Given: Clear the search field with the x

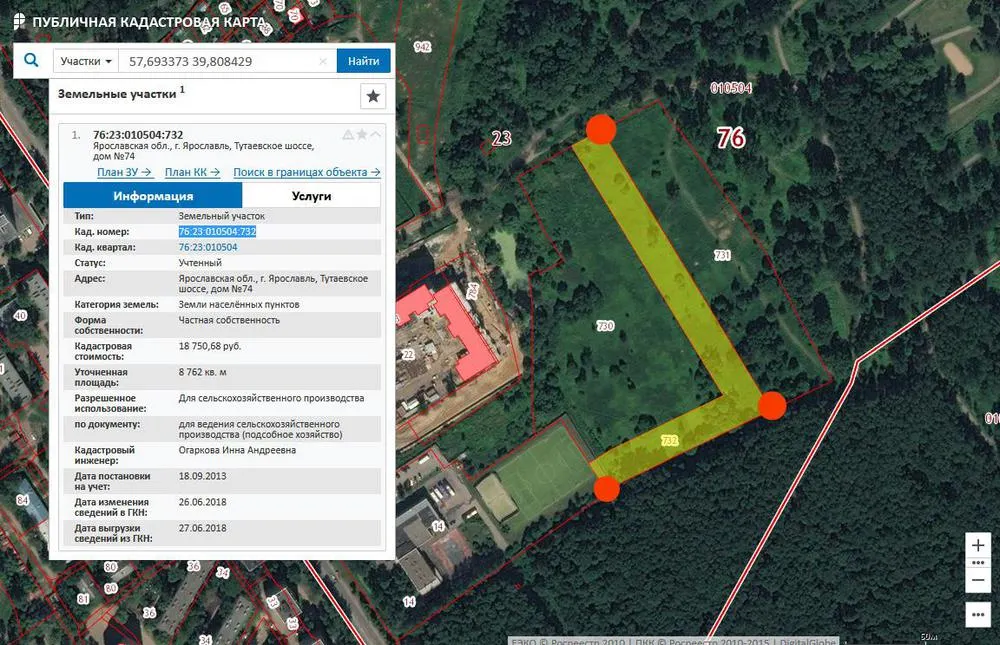Looking at the screenshot, I should coord(323,61).
